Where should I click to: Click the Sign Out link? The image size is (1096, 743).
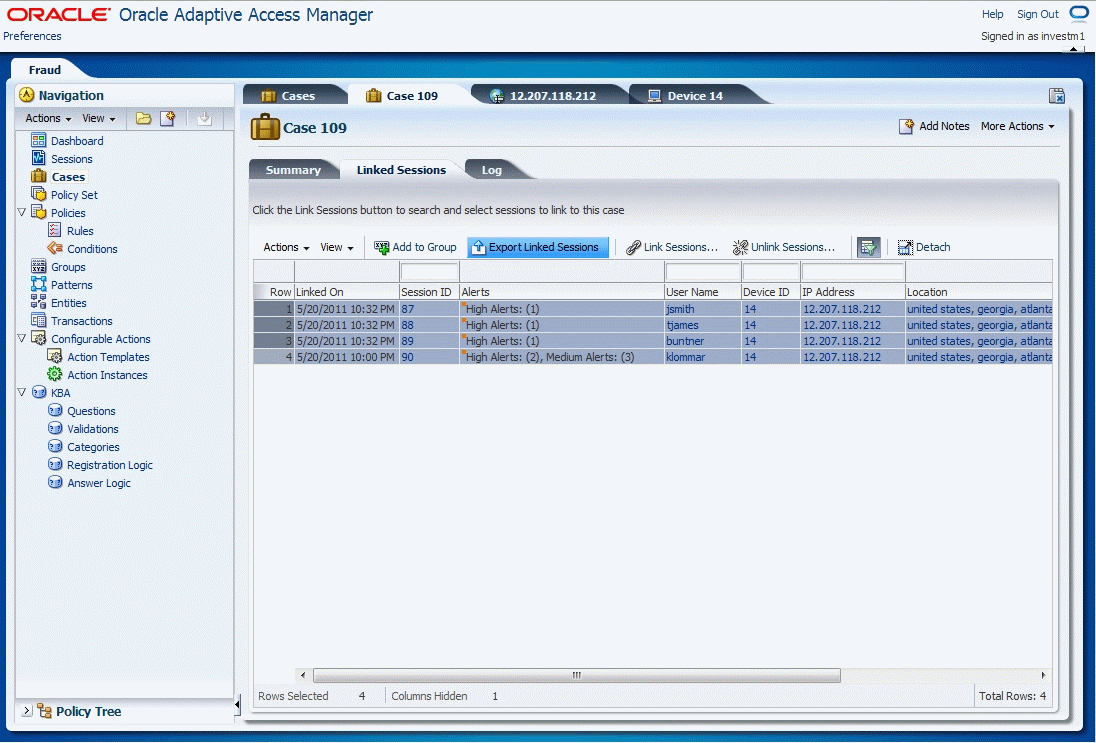pos(1039,14)
